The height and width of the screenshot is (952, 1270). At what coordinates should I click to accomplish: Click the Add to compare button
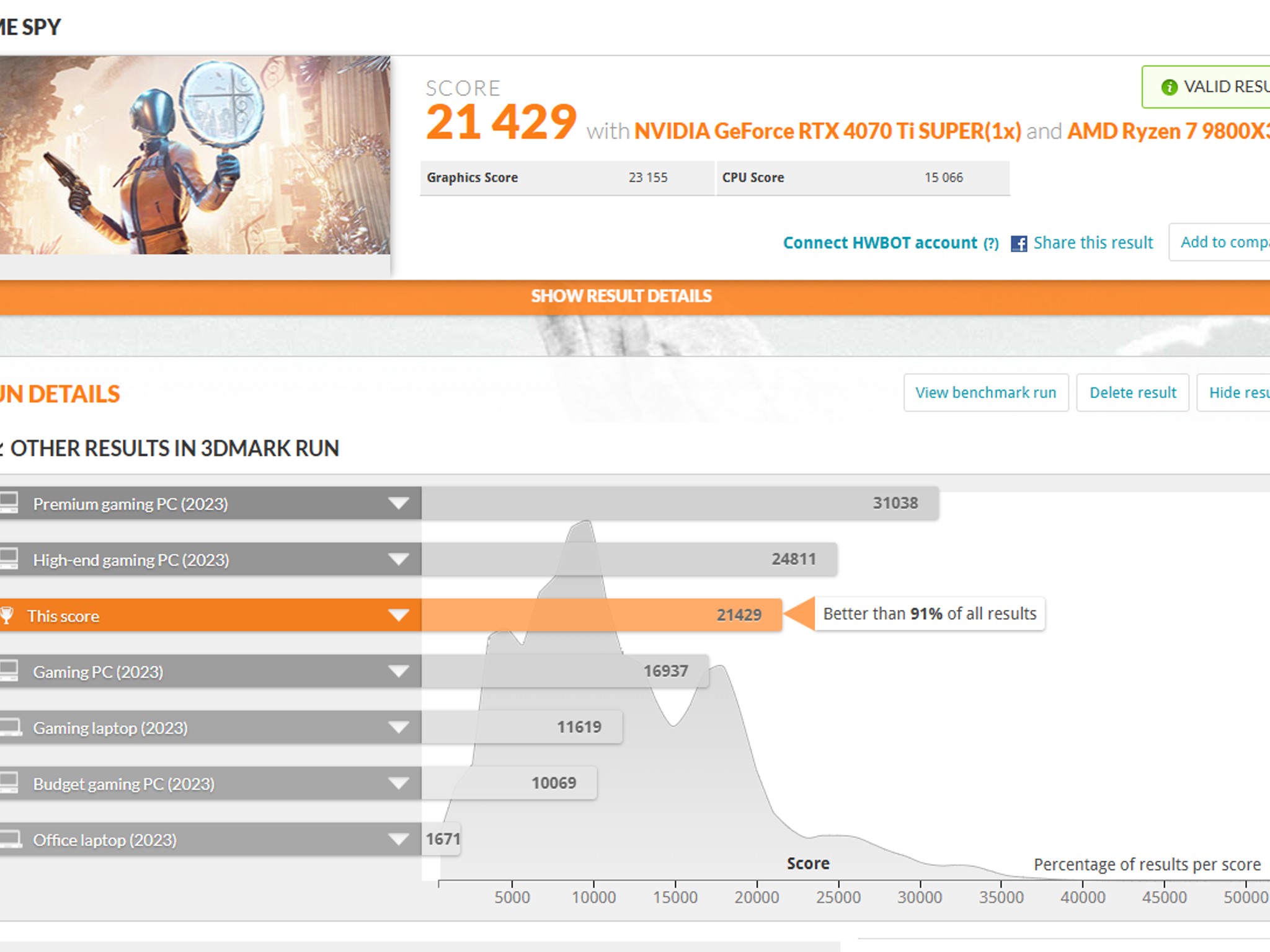click(x=1220, y=242)
